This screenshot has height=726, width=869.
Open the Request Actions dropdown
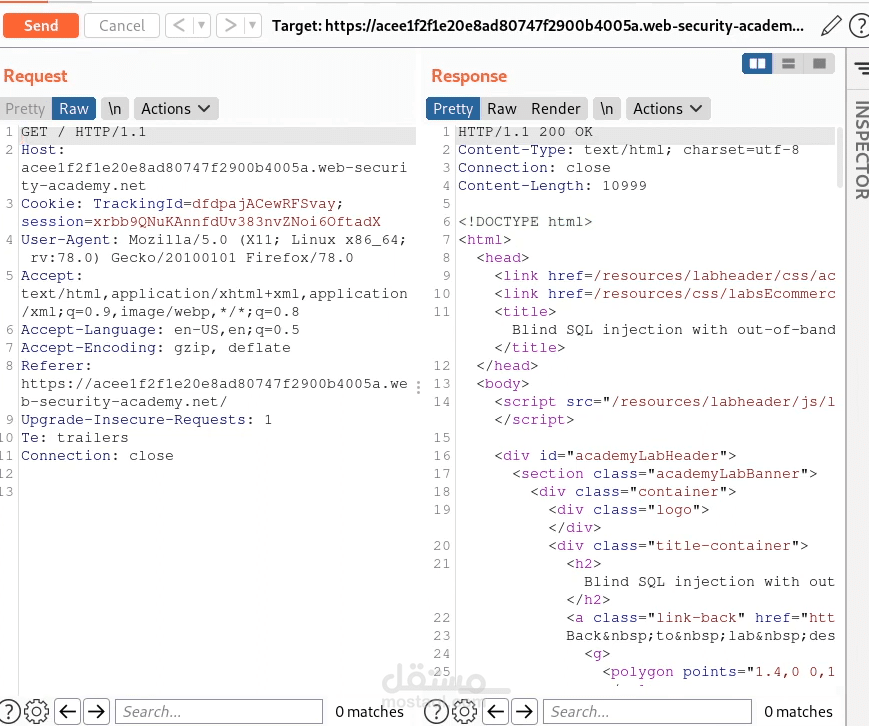pyautogui.click(x=176, y=109)
